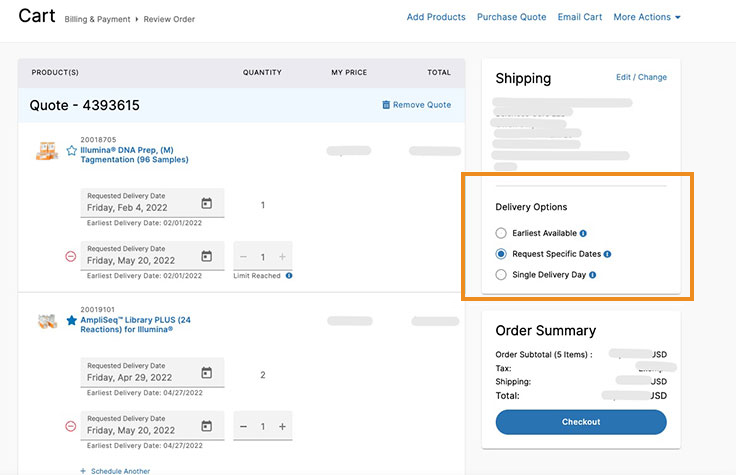Expand the More Actions dropdown

coord(646,17)
